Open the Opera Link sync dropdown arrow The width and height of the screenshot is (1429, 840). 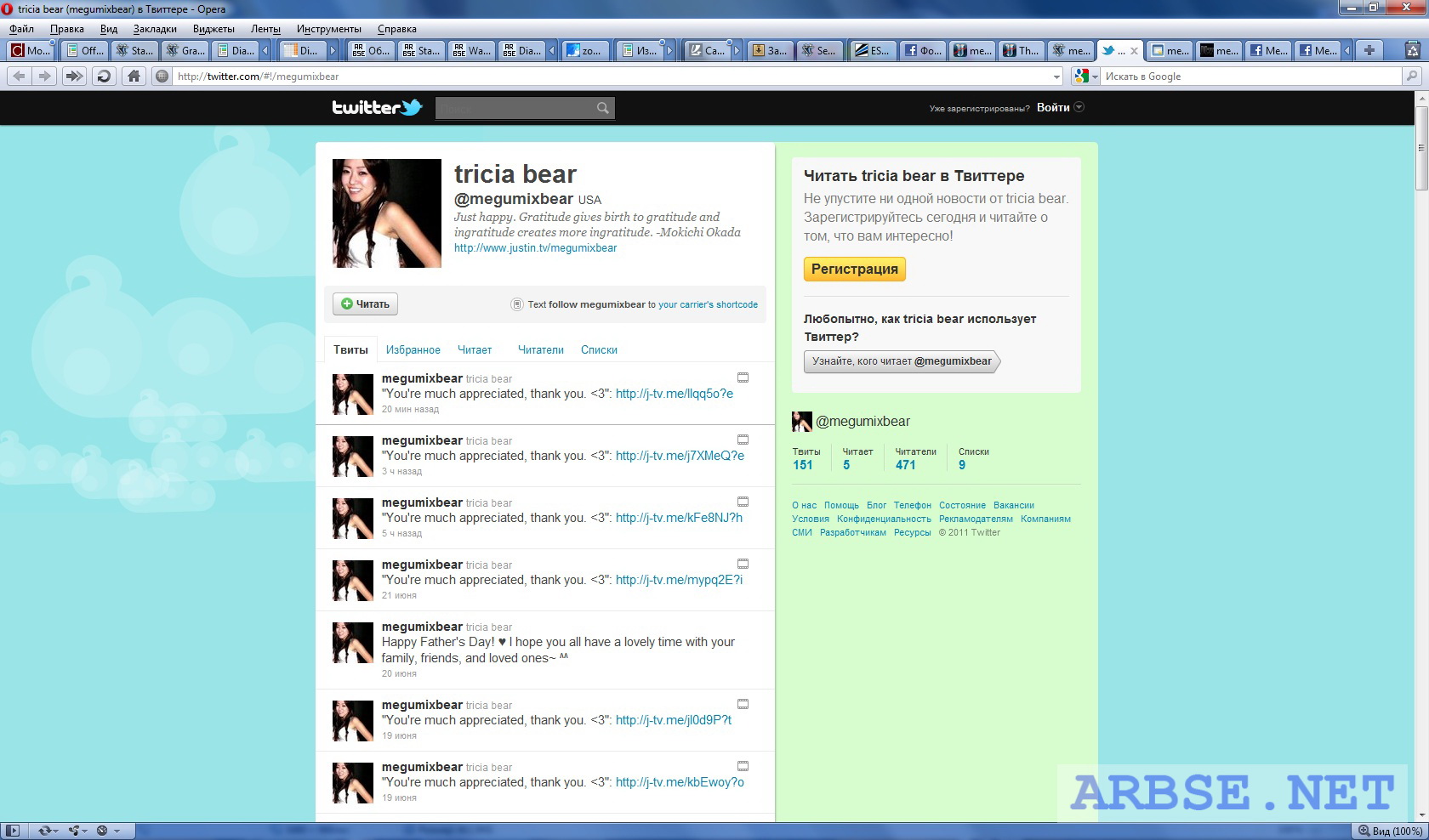[56, 831]
